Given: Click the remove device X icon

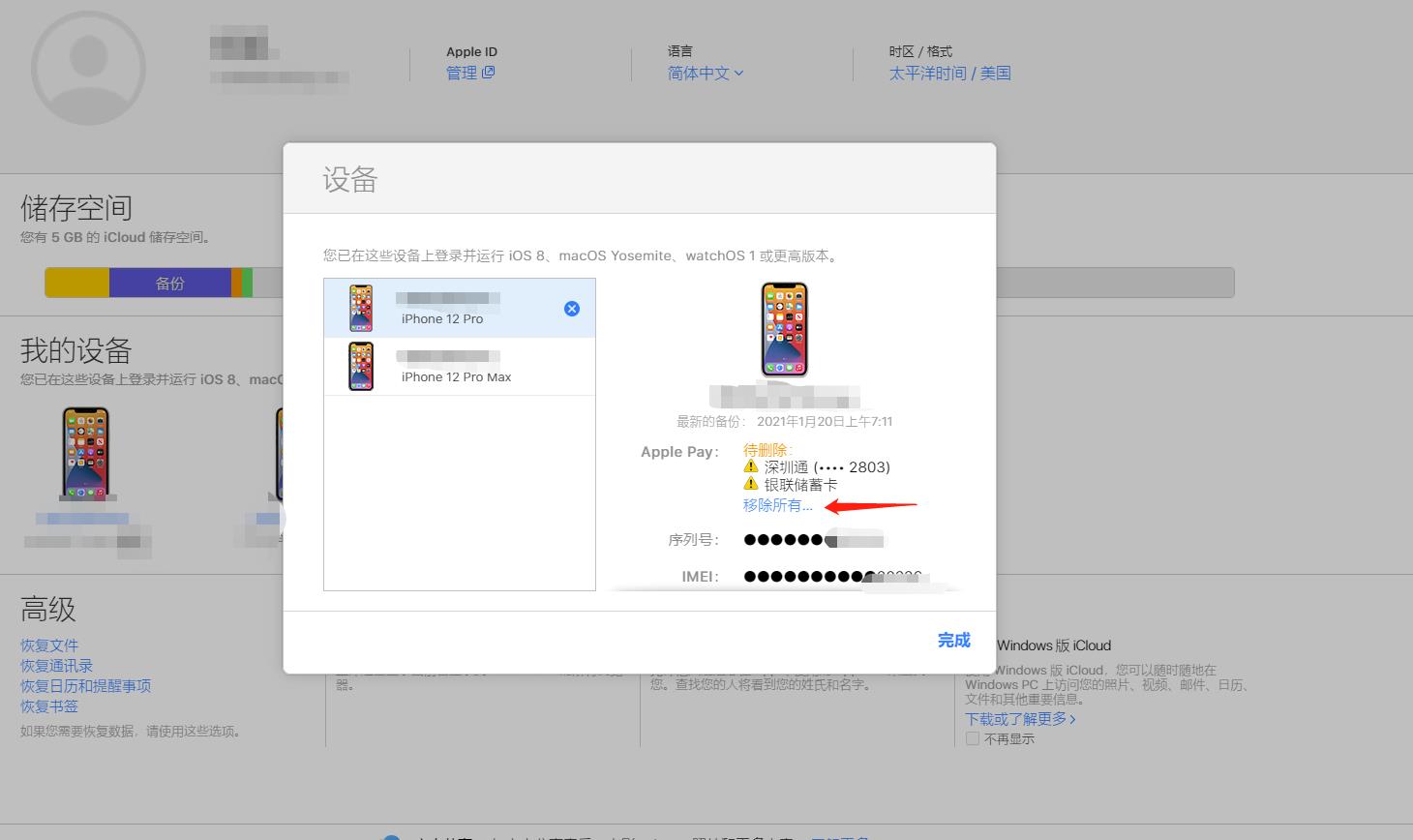Looking at the screenshot, I should 572,309.
